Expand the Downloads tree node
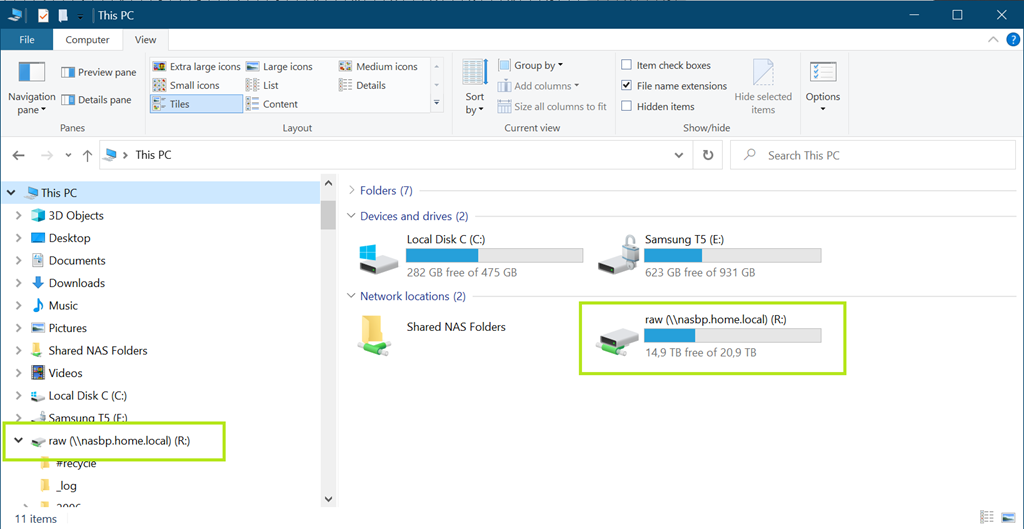This screenshot has width=1024, height=529. click(19, 283)
